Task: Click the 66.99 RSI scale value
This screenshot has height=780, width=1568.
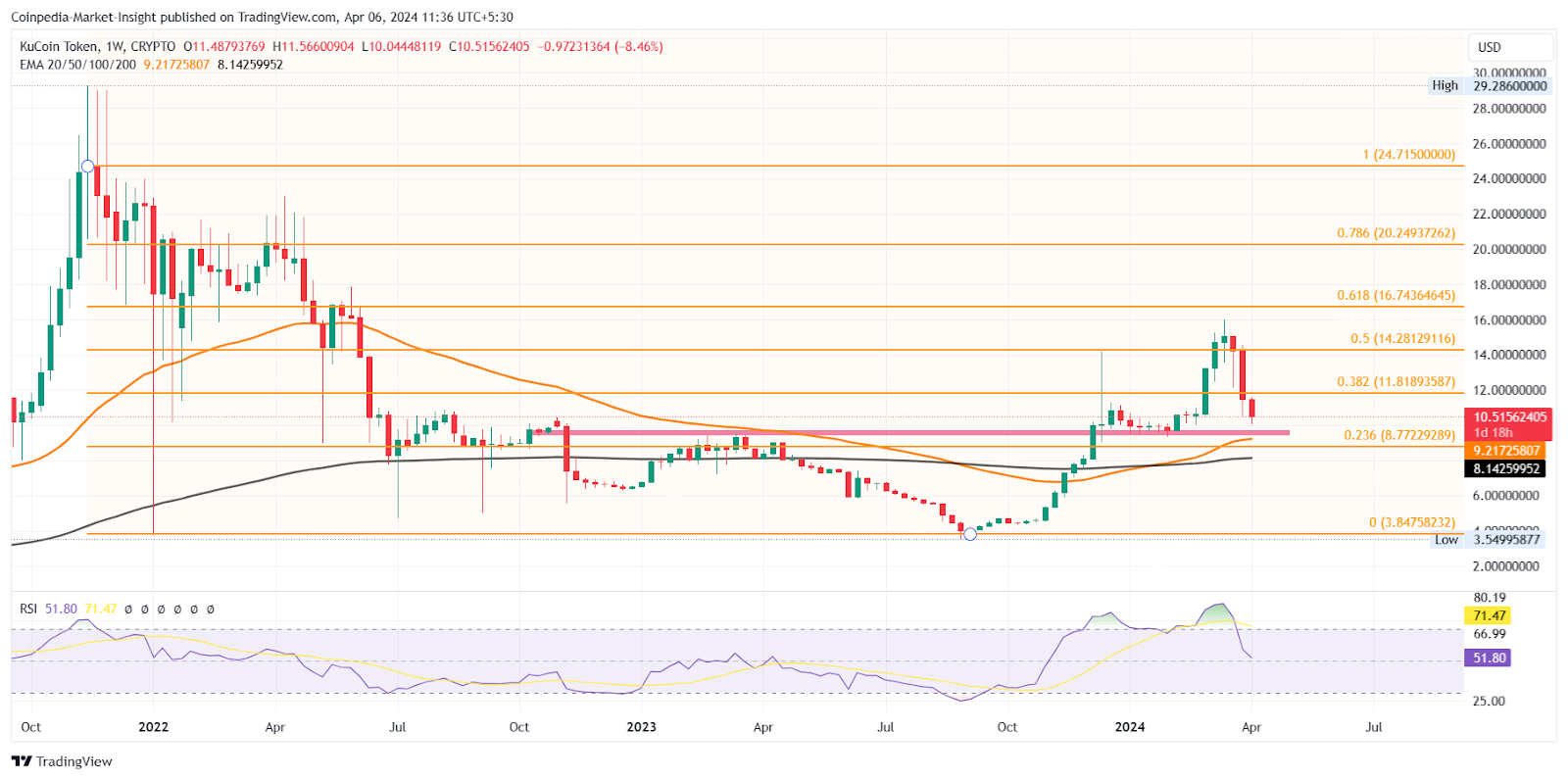Action: coord(1490,634)
